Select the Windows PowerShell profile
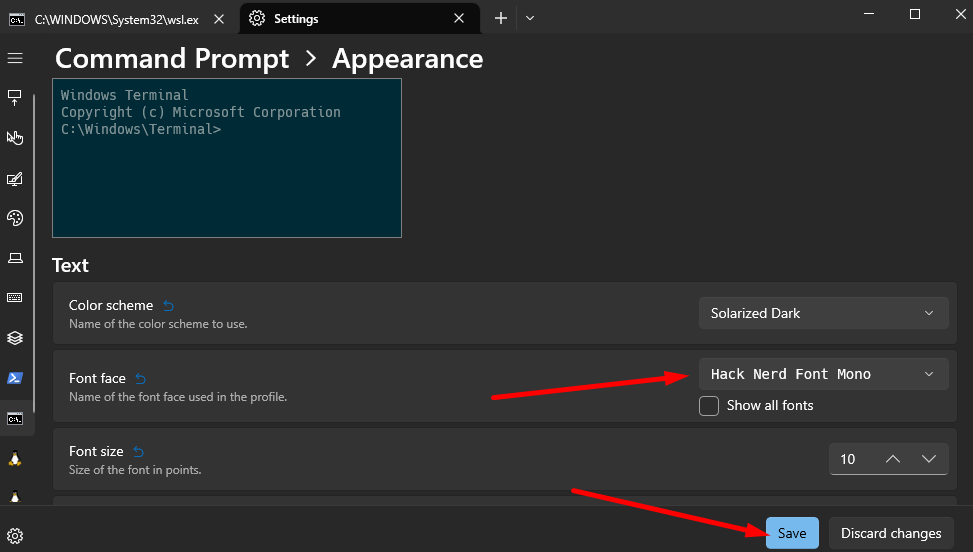This screenshot has height=552, width=973. [15, 378]
